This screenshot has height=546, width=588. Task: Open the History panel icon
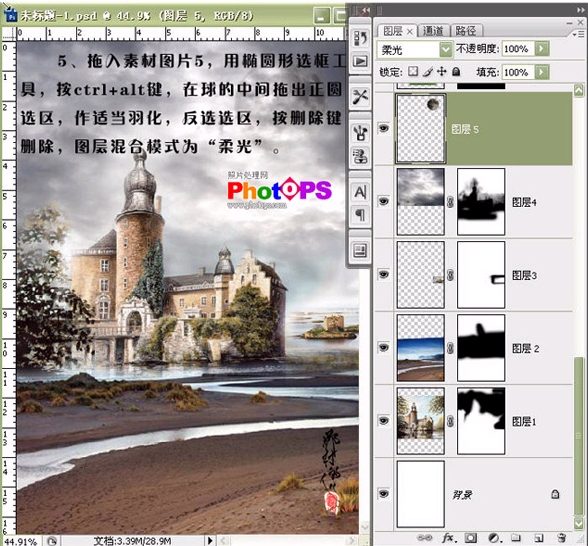point(360,38)
